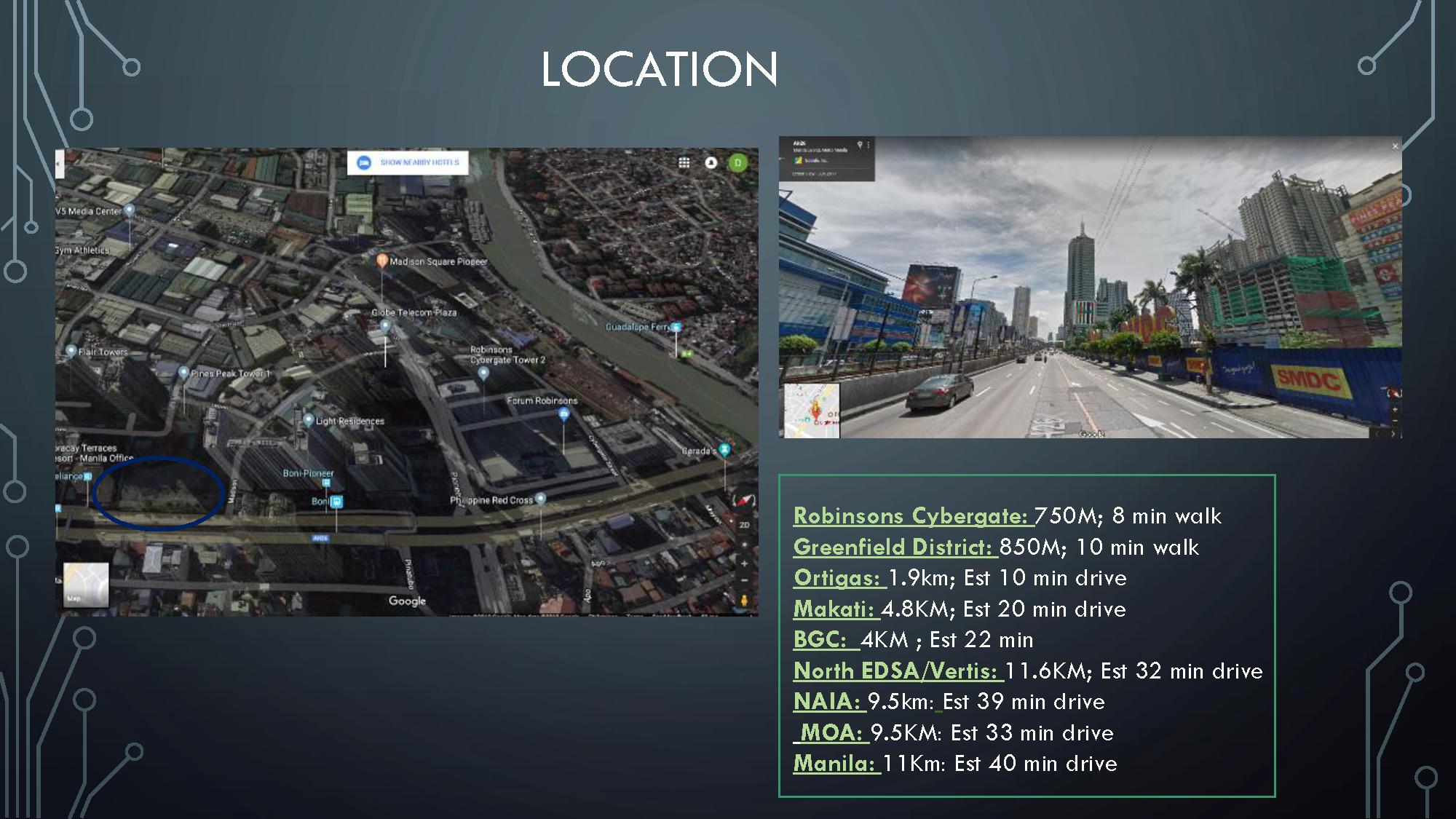Open the notifications bell icon on map
The image size is (1456, 819).
tap(711, 162)
